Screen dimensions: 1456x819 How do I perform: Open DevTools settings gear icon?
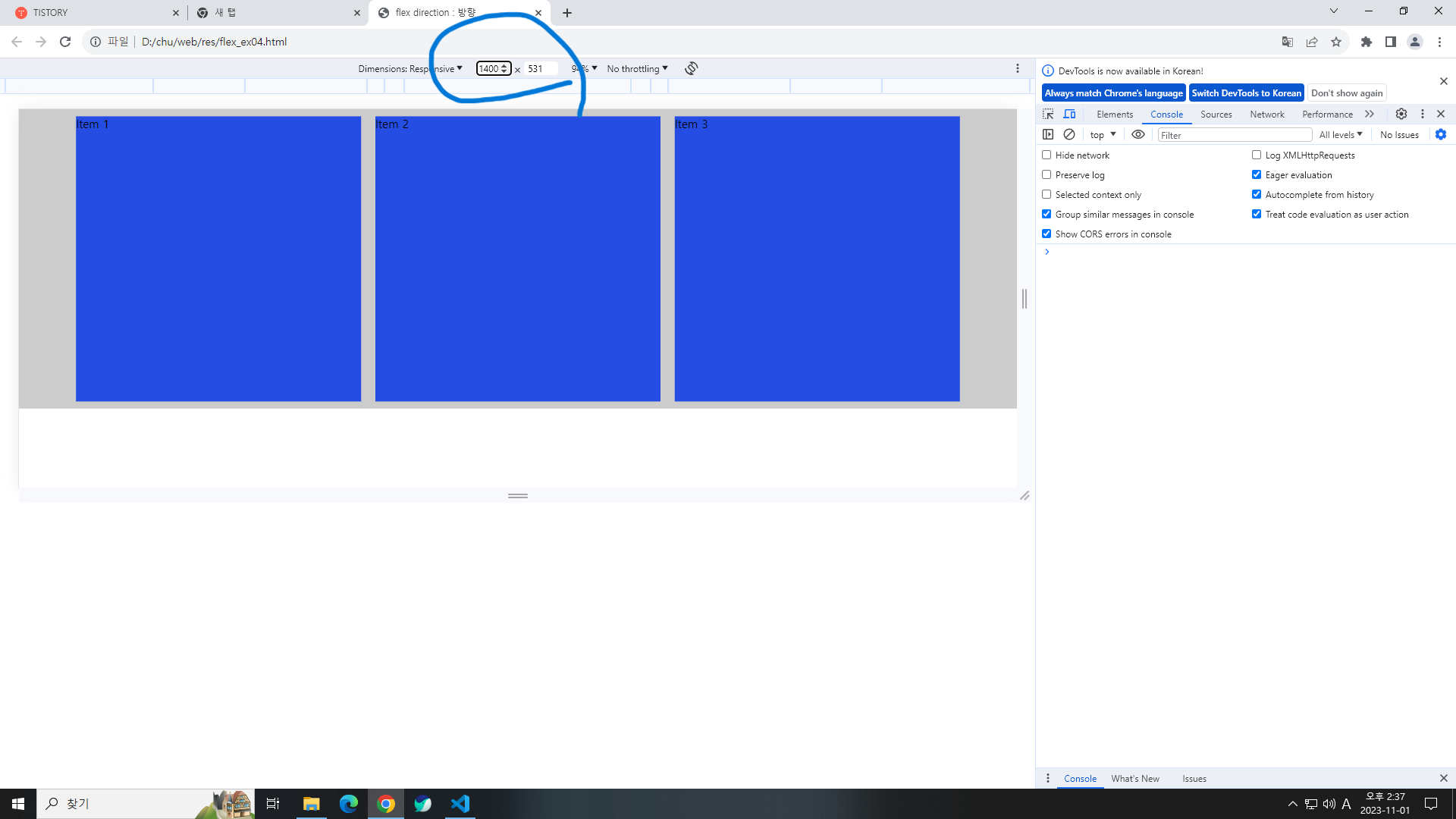click(x=1401, y=114)
